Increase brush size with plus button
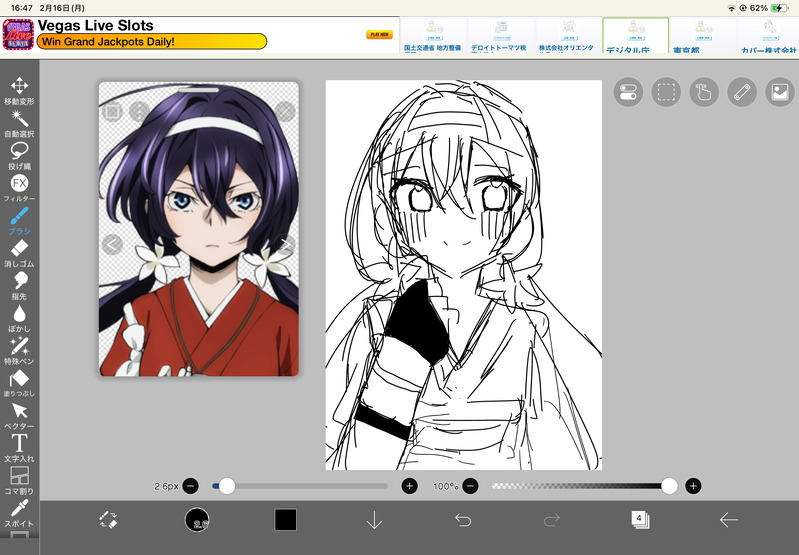Viewport: 799px width, 555px height. (x=410, y=486)
